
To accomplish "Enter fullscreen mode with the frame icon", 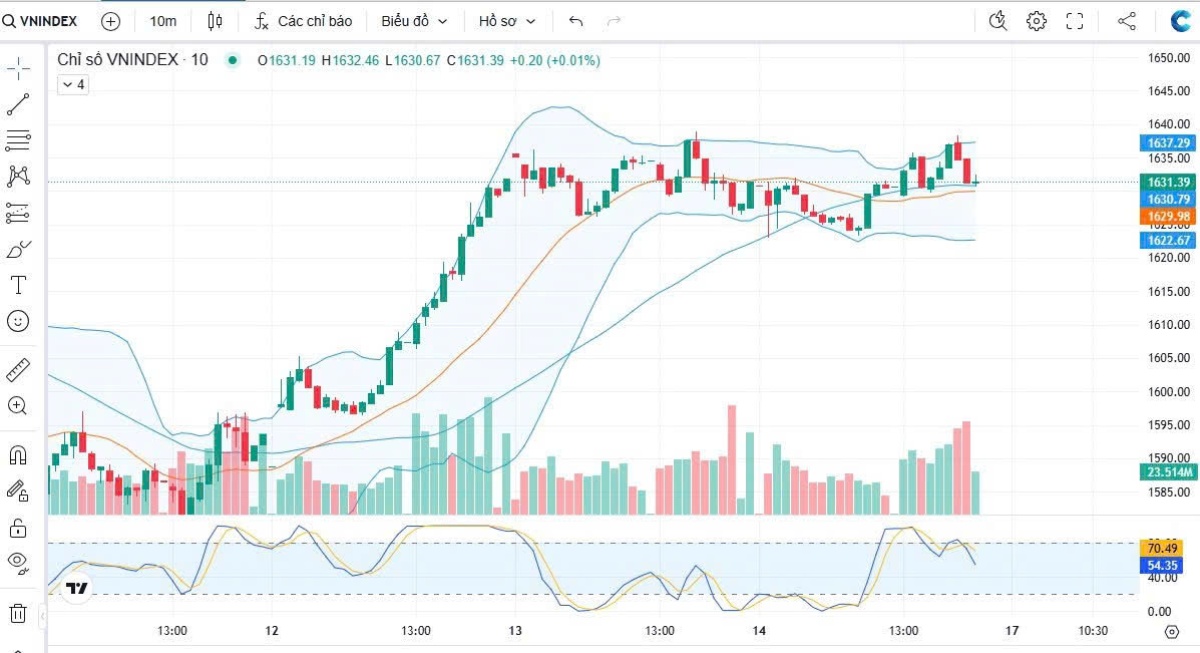I will click(1075, 19).
